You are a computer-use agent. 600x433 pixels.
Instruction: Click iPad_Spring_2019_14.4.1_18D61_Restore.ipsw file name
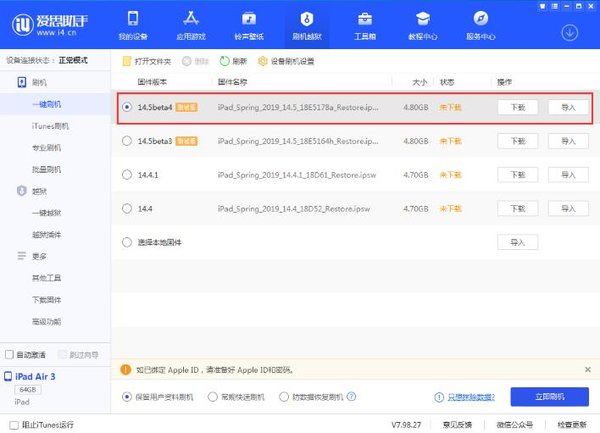pos(297,175)
